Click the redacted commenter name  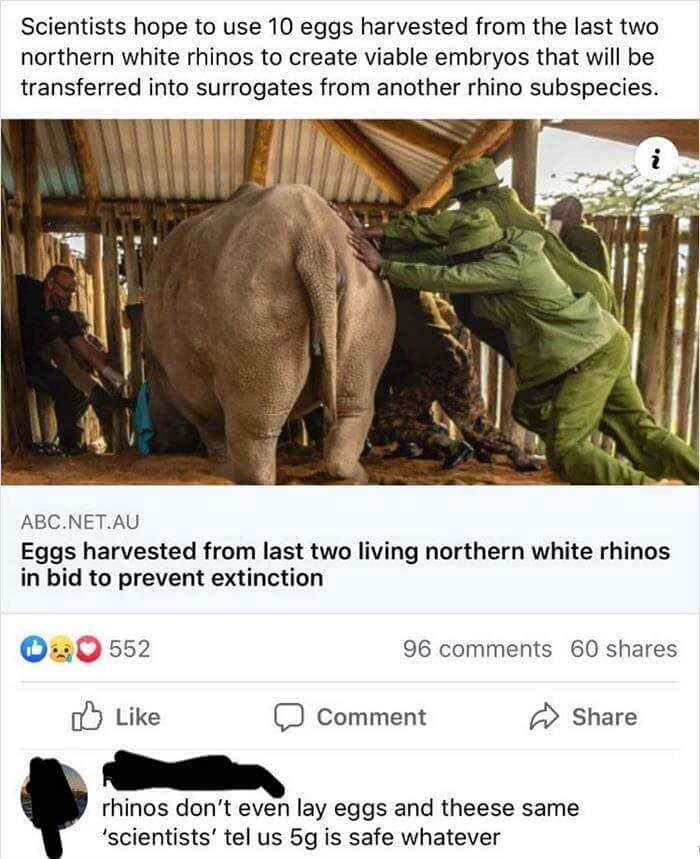tap(193, 774)
